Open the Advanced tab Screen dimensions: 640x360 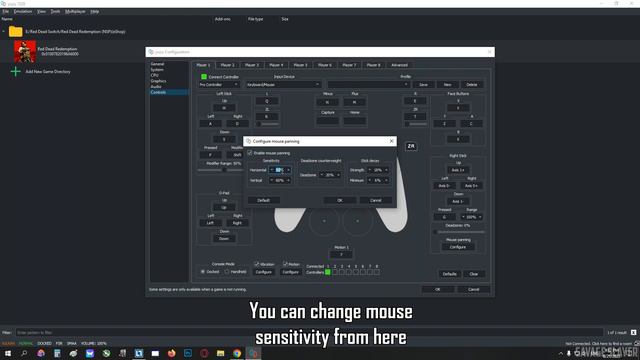pos(400,65)
